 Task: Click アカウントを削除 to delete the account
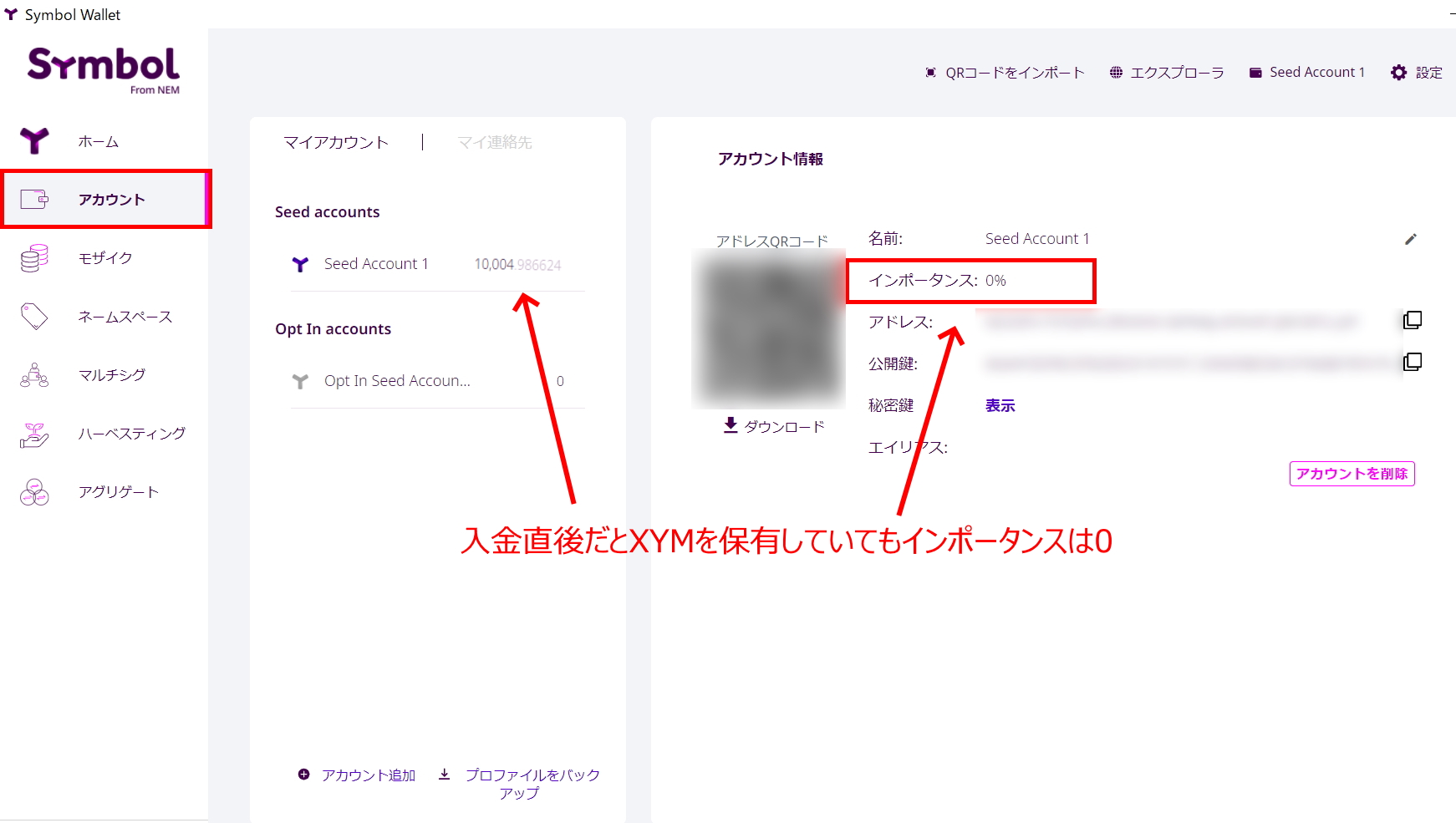1351,473
